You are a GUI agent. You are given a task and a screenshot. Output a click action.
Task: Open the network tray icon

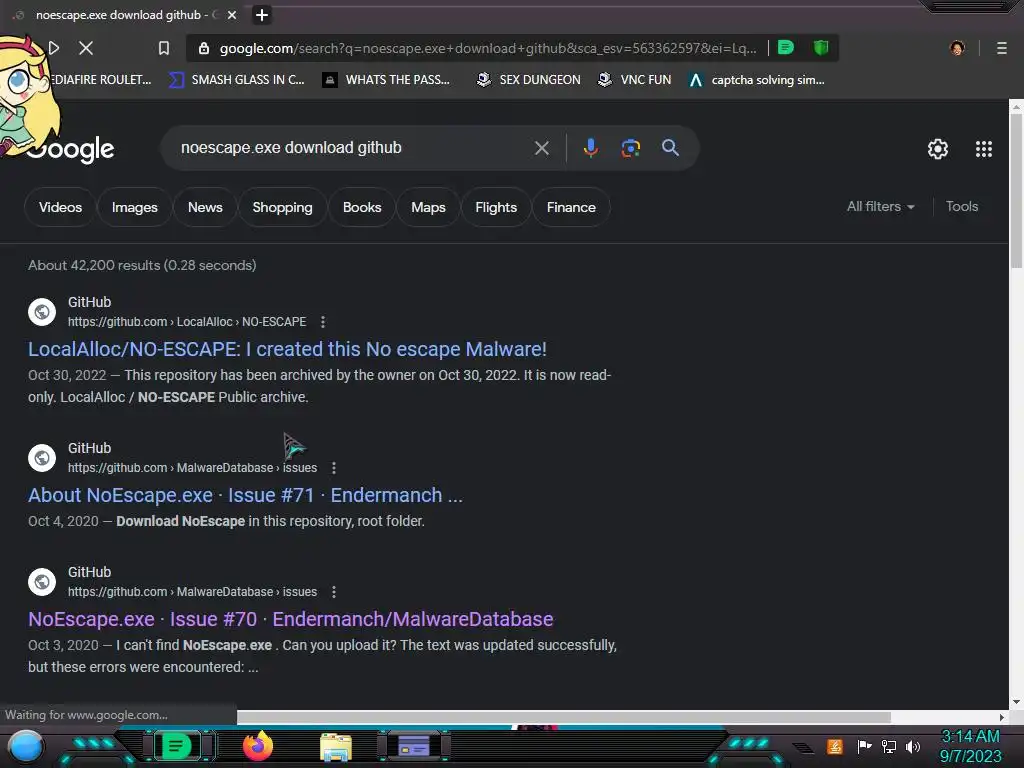(x=889, y=746)
